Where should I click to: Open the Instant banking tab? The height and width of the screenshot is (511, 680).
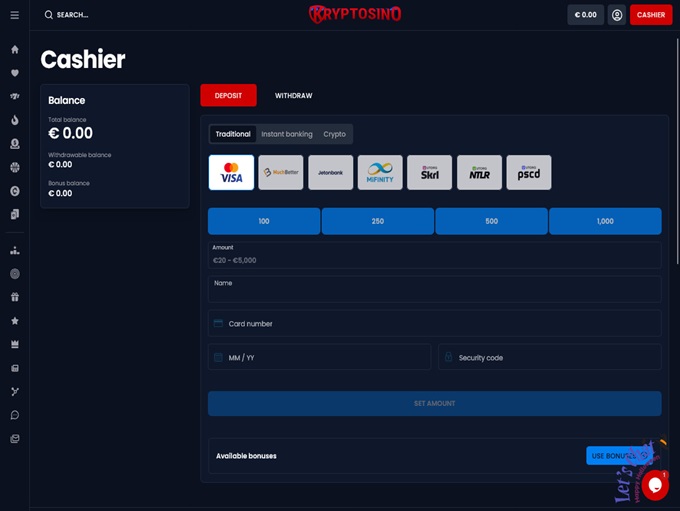(287, 134)
